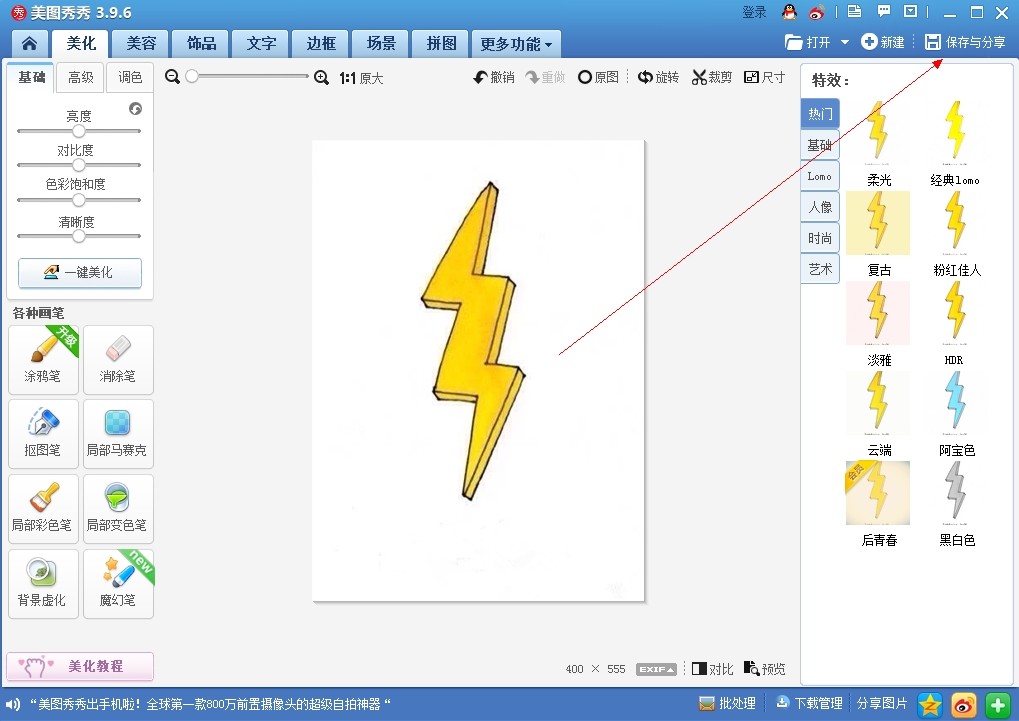Click the zoom out magnifier icon

click(172, 77)
